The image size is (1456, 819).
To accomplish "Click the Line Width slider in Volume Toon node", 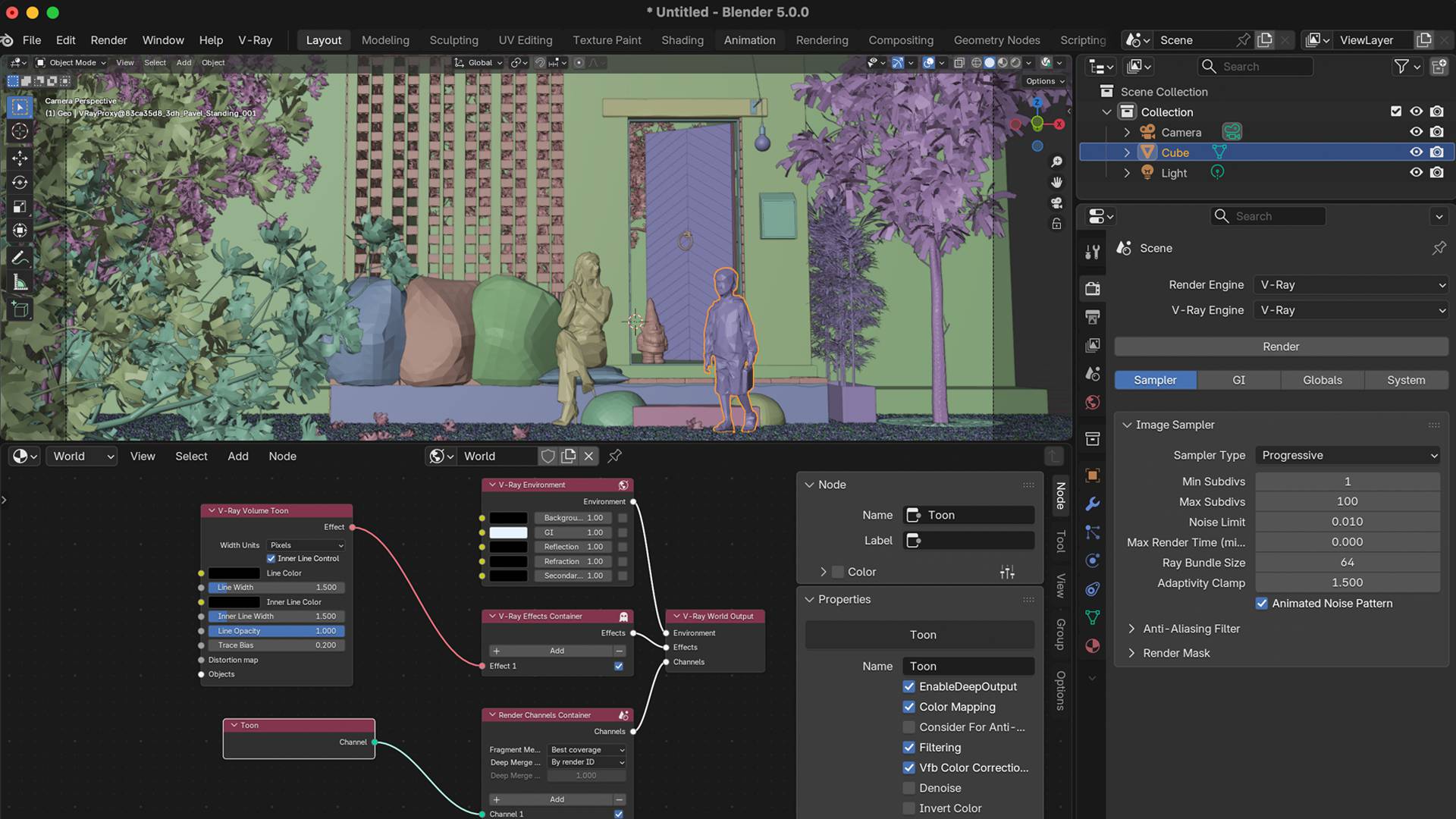I will (275, 587).
